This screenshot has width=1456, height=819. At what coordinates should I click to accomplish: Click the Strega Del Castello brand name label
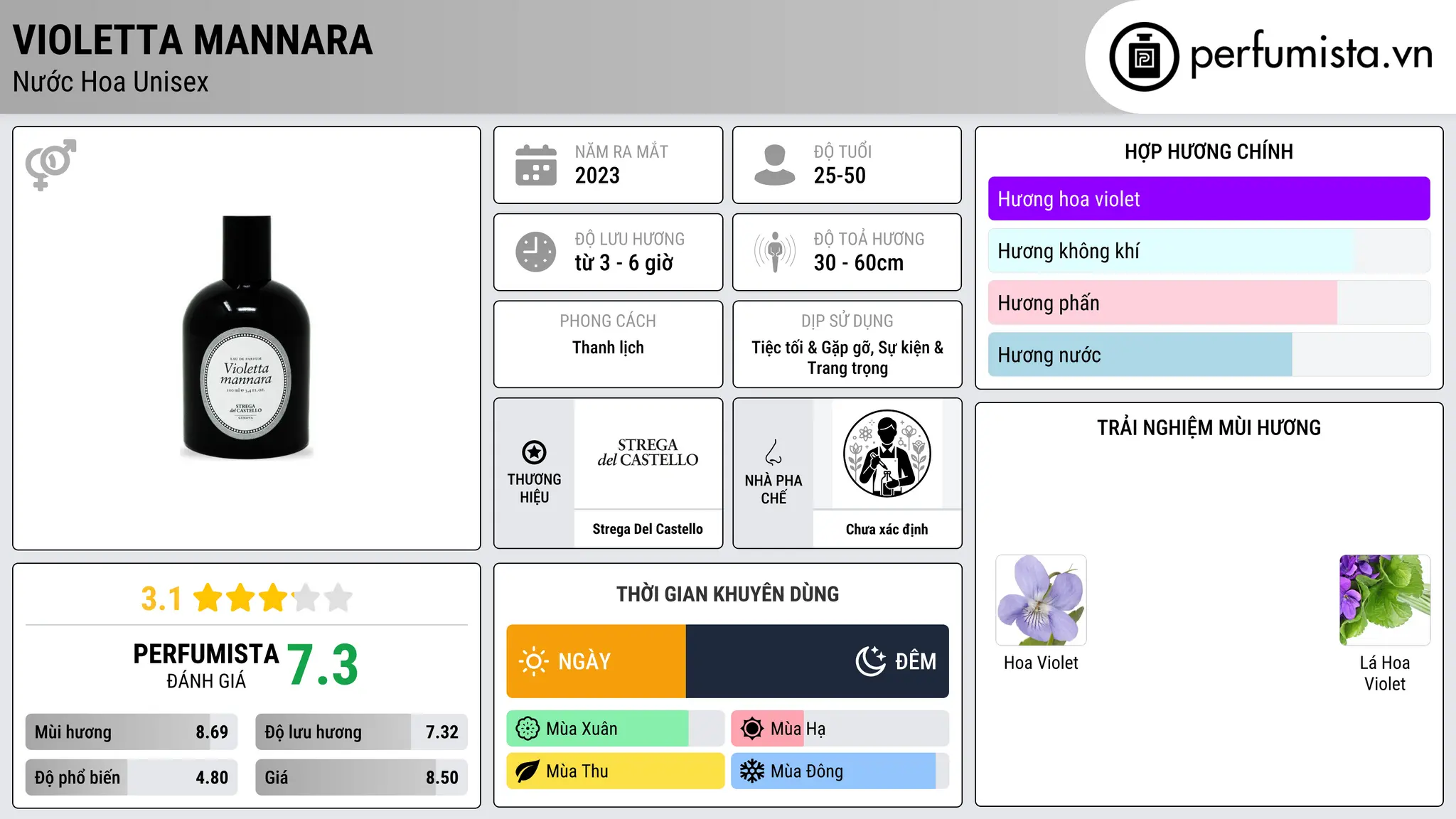tap(648, 529)
